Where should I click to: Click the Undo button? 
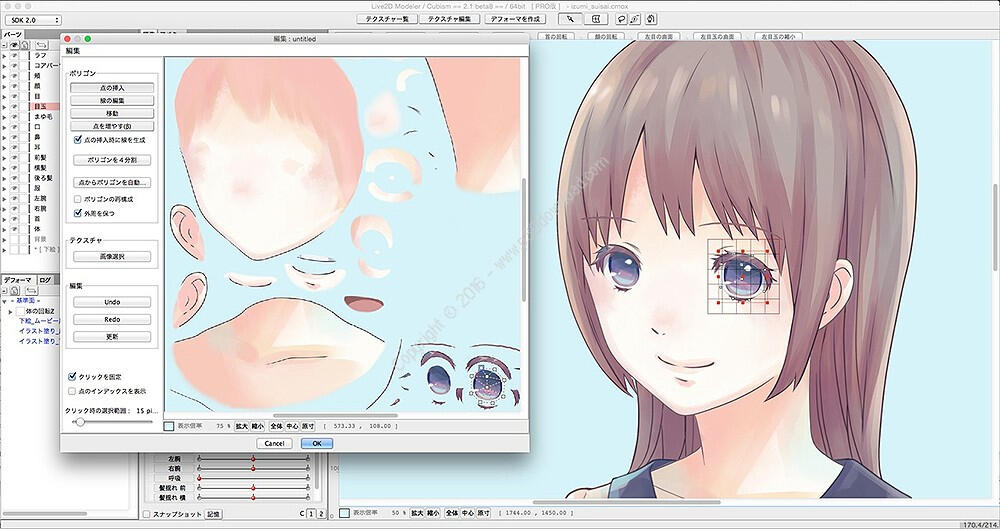tap(112, 302)
